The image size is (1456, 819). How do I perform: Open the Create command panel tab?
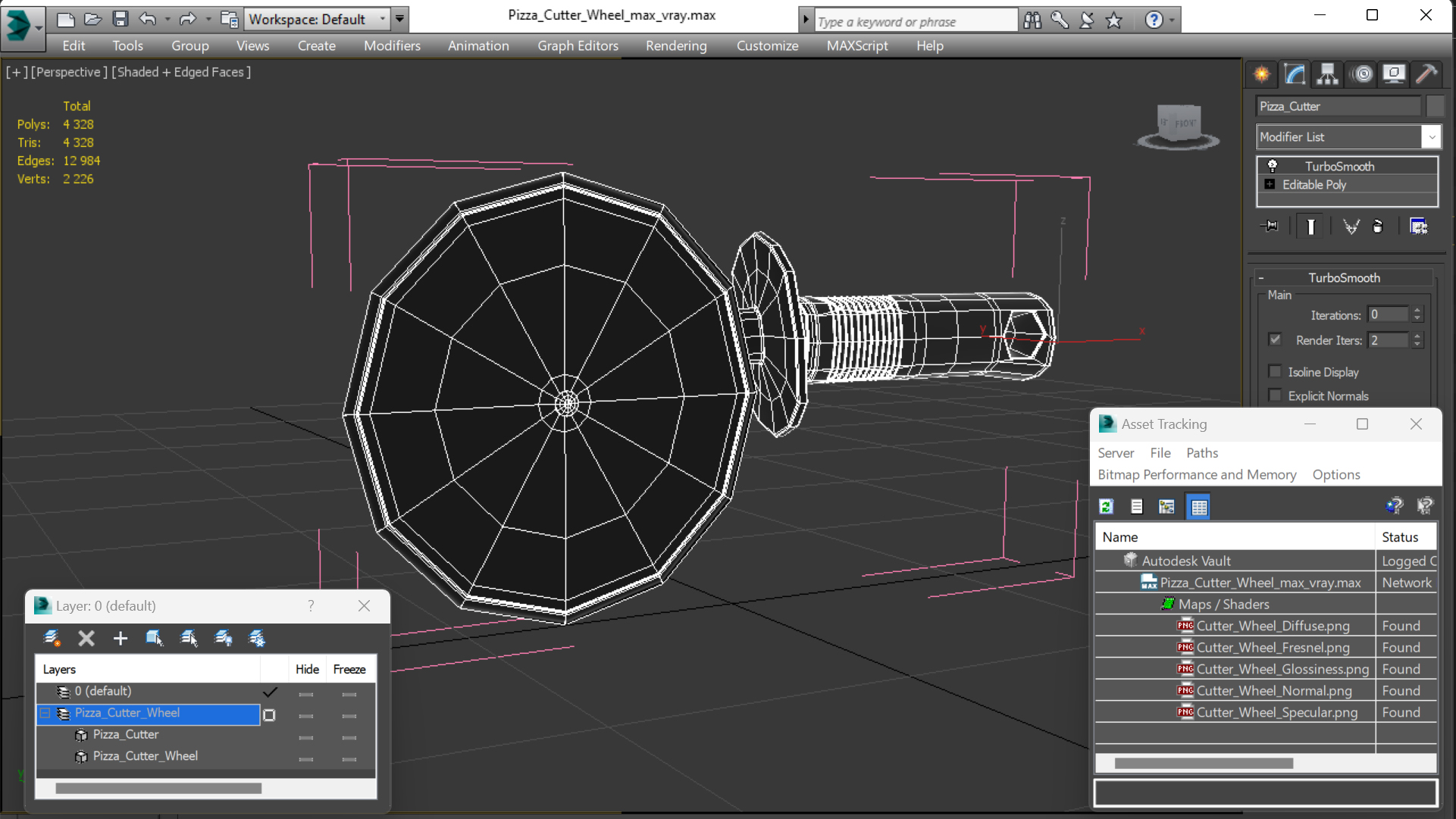pos(1262,74)
